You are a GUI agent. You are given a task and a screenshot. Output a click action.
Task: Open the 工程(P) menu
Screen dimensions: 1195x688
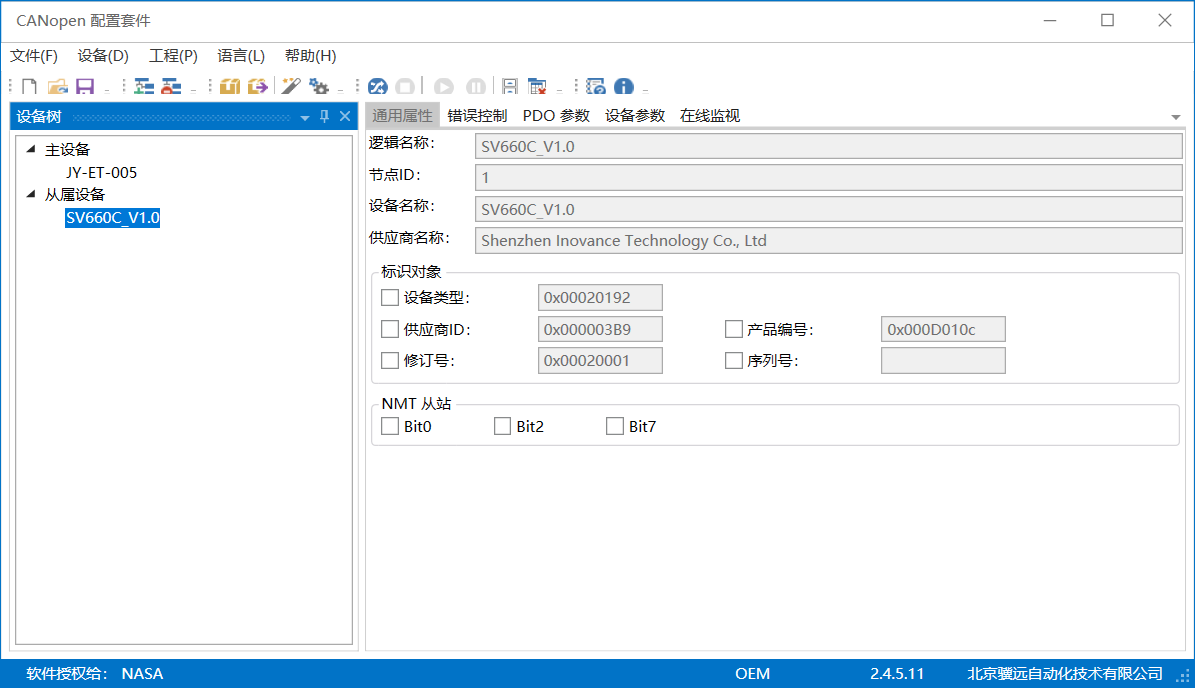click(x=173, y=56)
